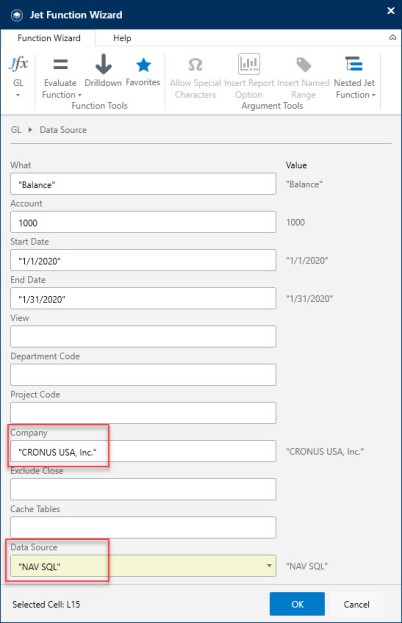Click the Evaluate Function equals icon
The image size is (402, 623).
coord(60,64)
